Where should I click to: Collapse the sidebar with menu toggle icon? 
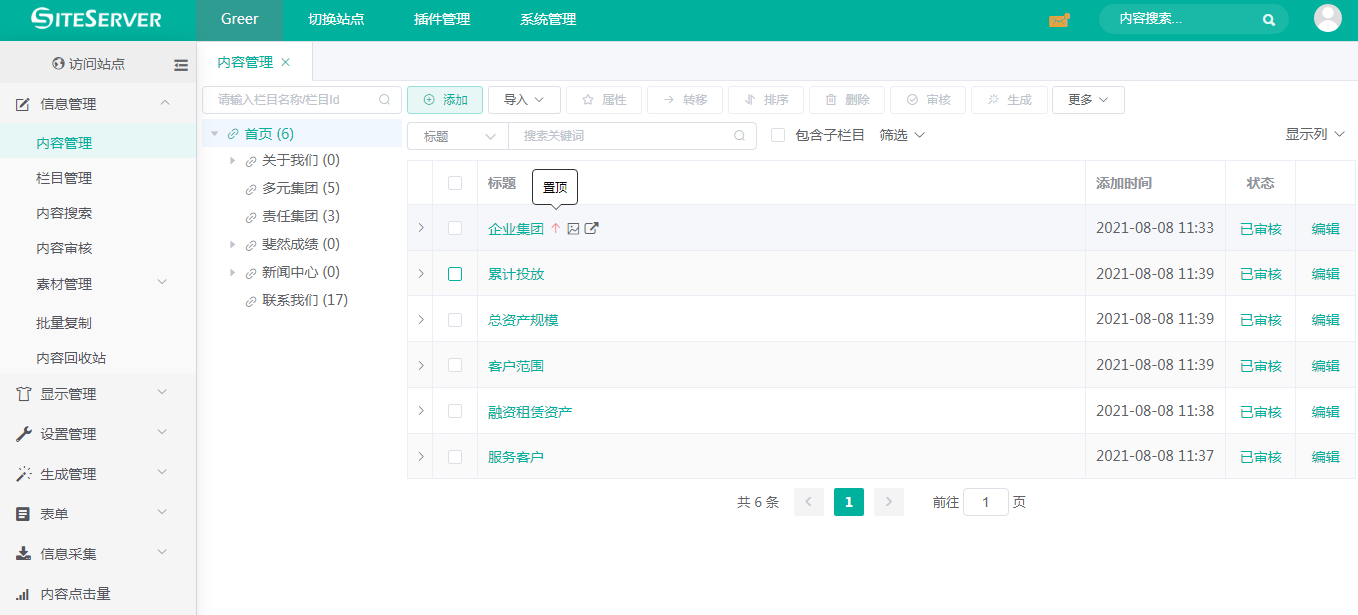point(181,65)
